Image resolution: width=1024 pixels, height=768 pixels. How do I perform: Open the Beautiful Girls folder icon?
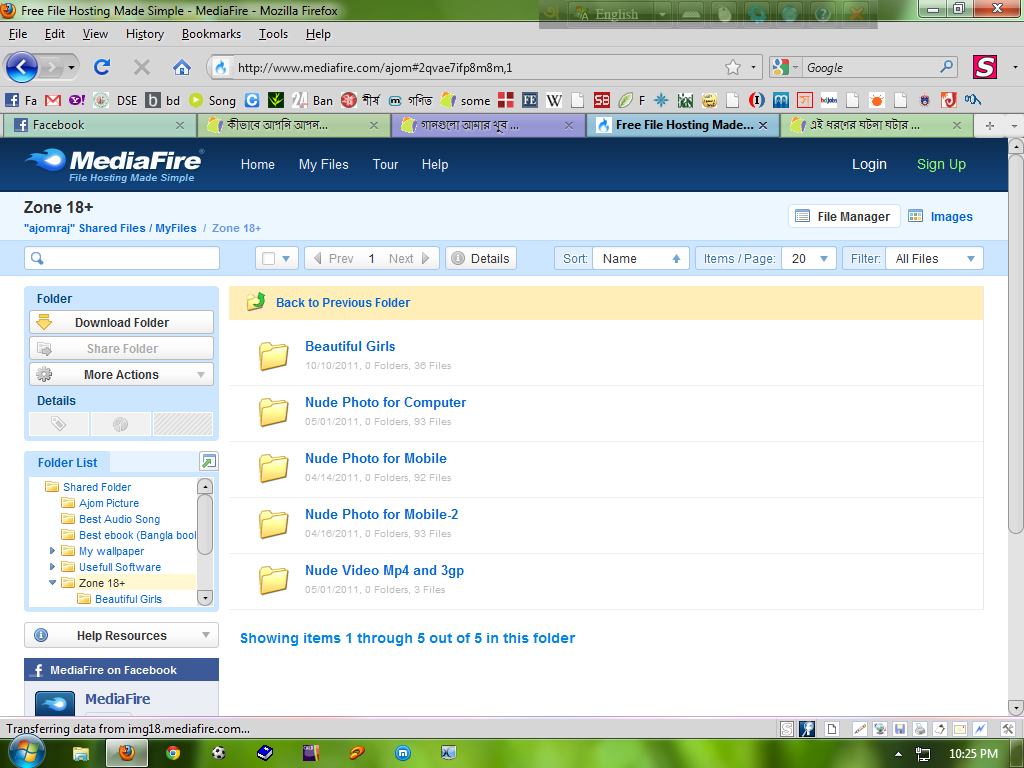coord(273,356)
